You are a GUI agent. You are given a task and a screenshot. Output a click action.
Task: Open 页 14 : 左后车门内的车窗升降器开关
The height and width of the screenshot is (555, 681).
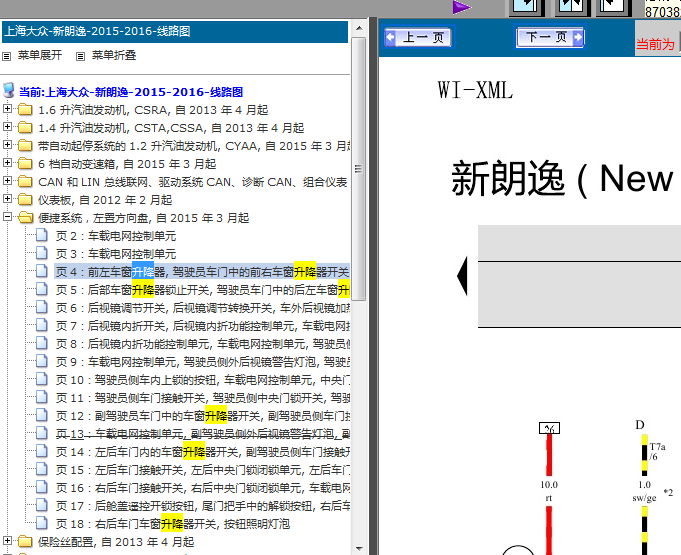[x=202, y=453]
